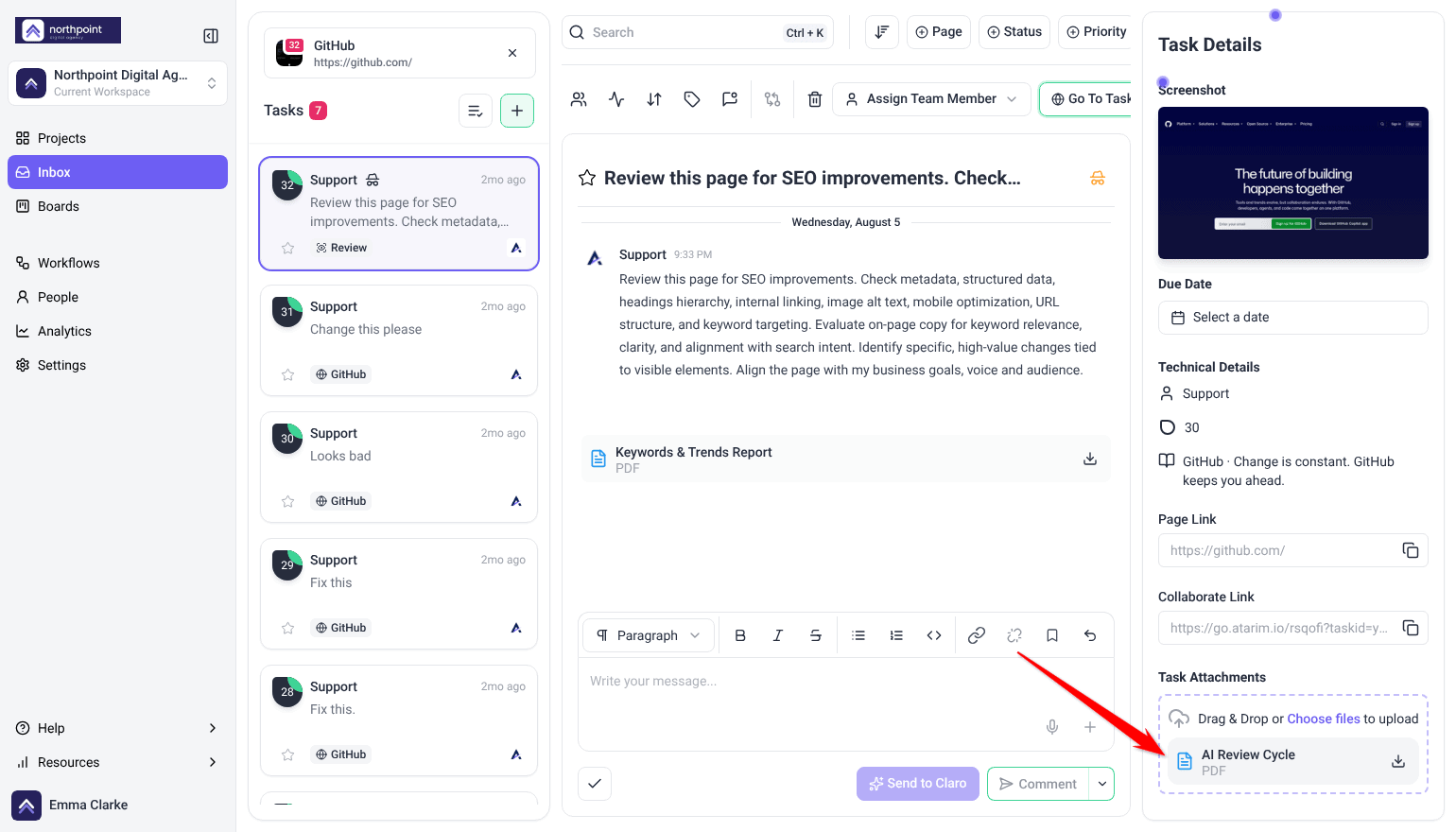Viewport: 1456px width, 832px height.
Task: Open the tag icon in task toolbar
Action: pyautogui.click(x=692, y=99)
